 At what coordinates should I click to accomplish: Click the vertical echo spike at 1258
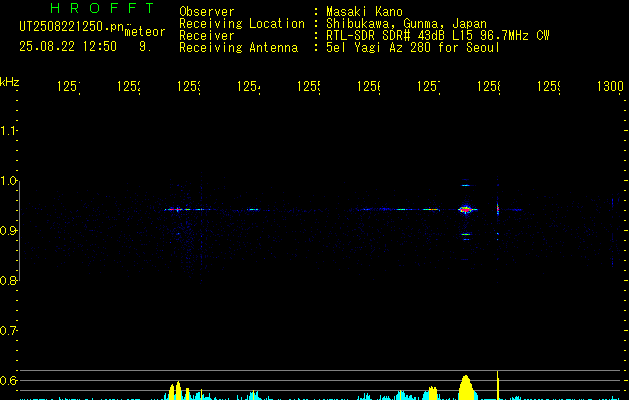pyautogui.click(x=498, y=209)
